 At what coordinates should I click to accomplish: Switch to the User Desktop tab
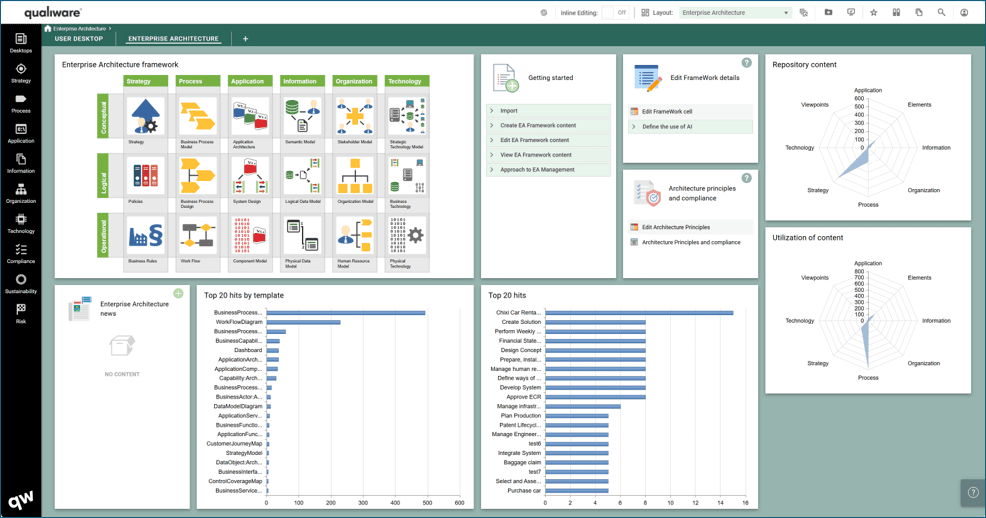[79, 39]
